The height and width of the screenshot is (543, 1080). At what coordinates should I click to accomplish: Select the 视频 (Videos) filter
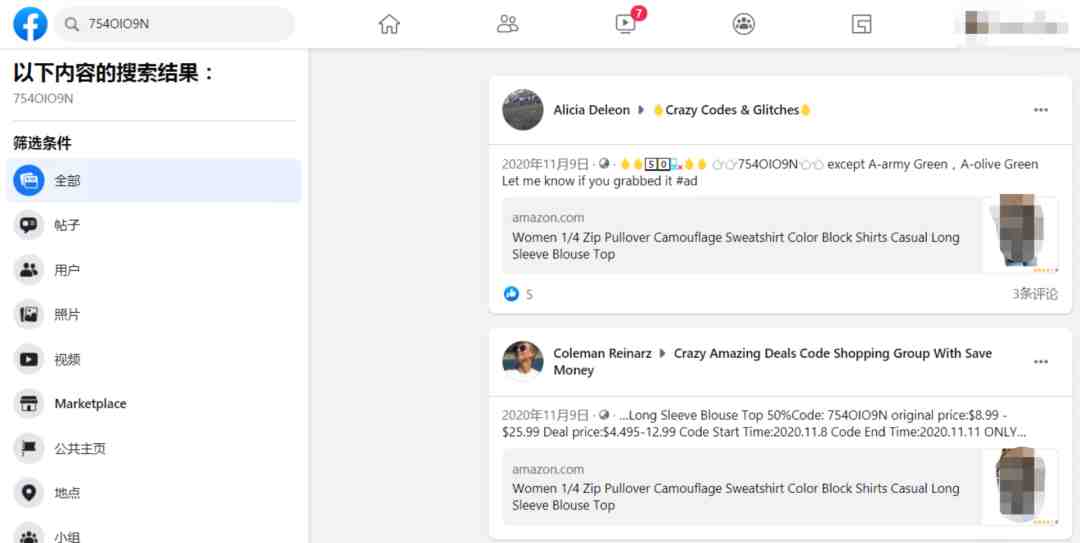tap(154, 359)
